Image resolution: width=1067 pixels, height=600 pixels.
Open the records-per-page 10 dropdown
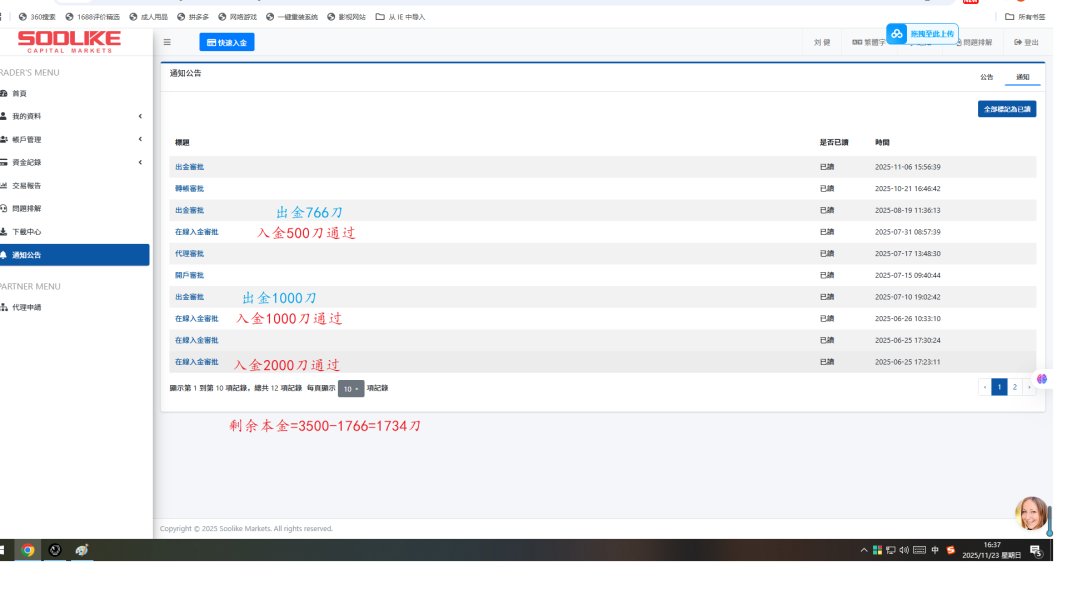(x=351, y=388)
